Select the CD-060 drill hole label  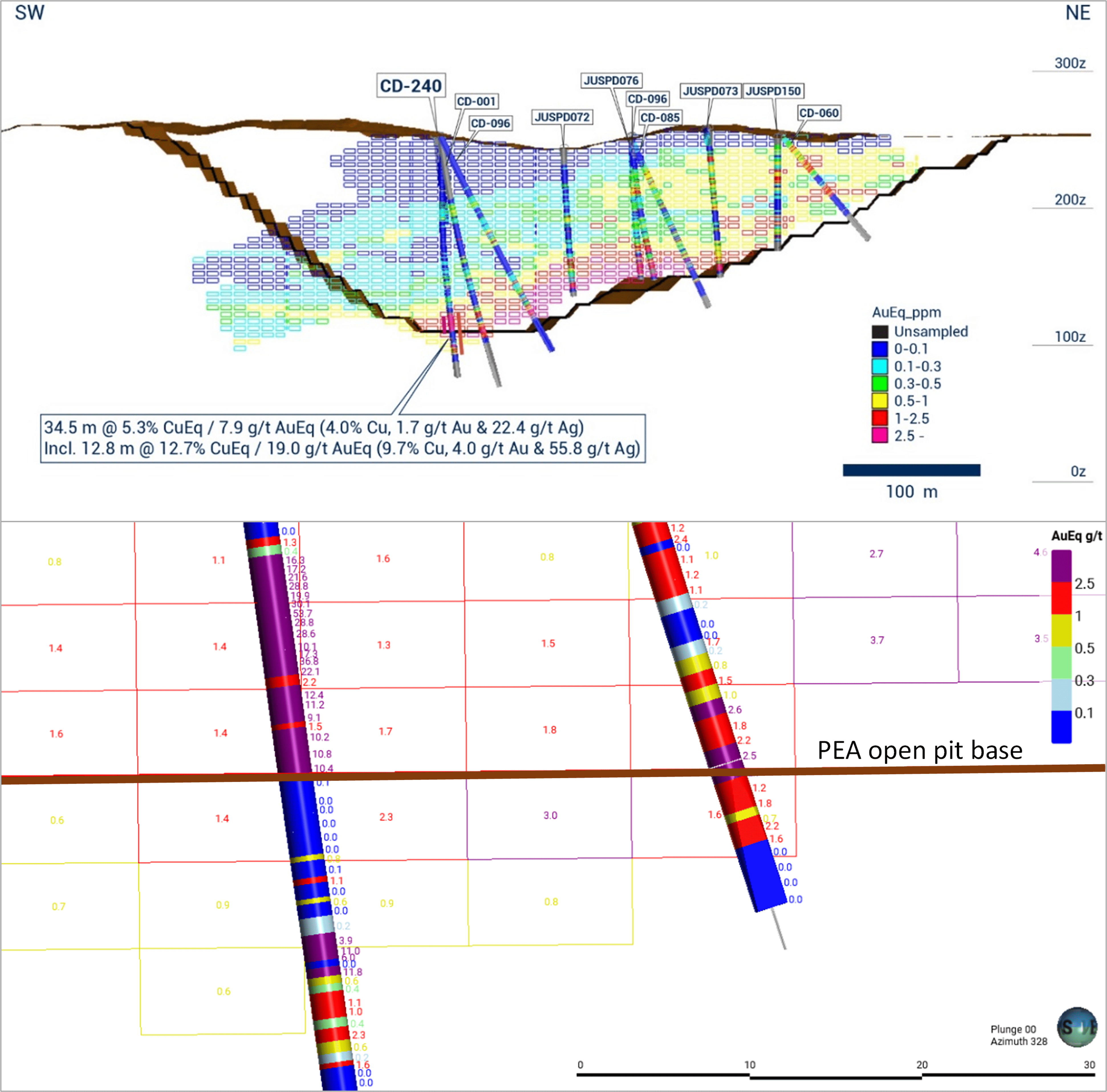click(819, 113)
